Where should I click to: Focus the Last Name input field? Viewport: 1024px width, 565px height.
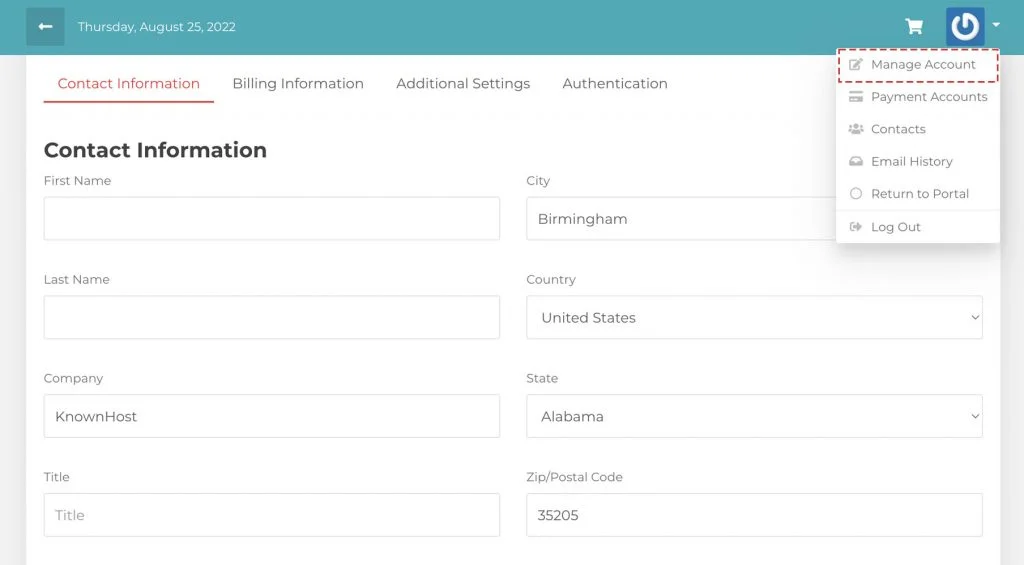pos(272,317)
